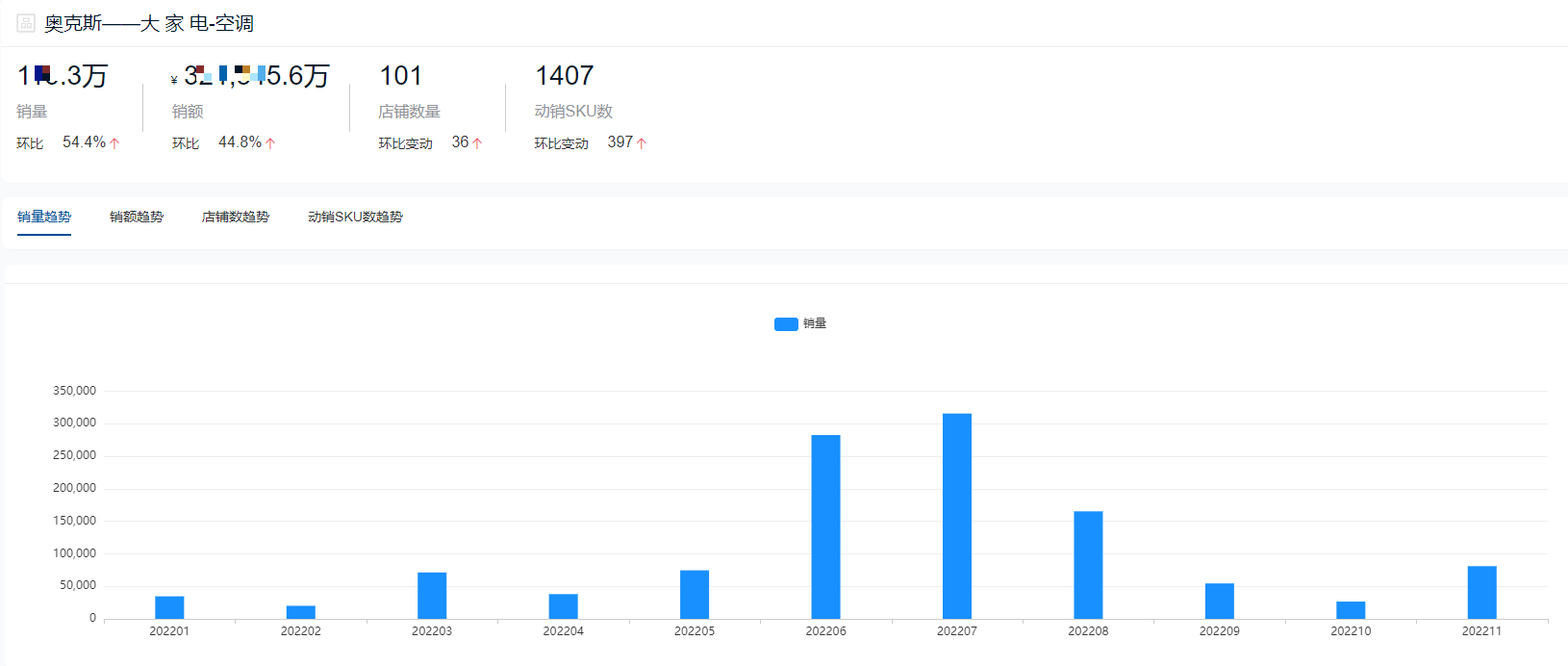Click the up arrow beside 36 store change
This screenshot has height=666, width=1568.
pos(477,143)
